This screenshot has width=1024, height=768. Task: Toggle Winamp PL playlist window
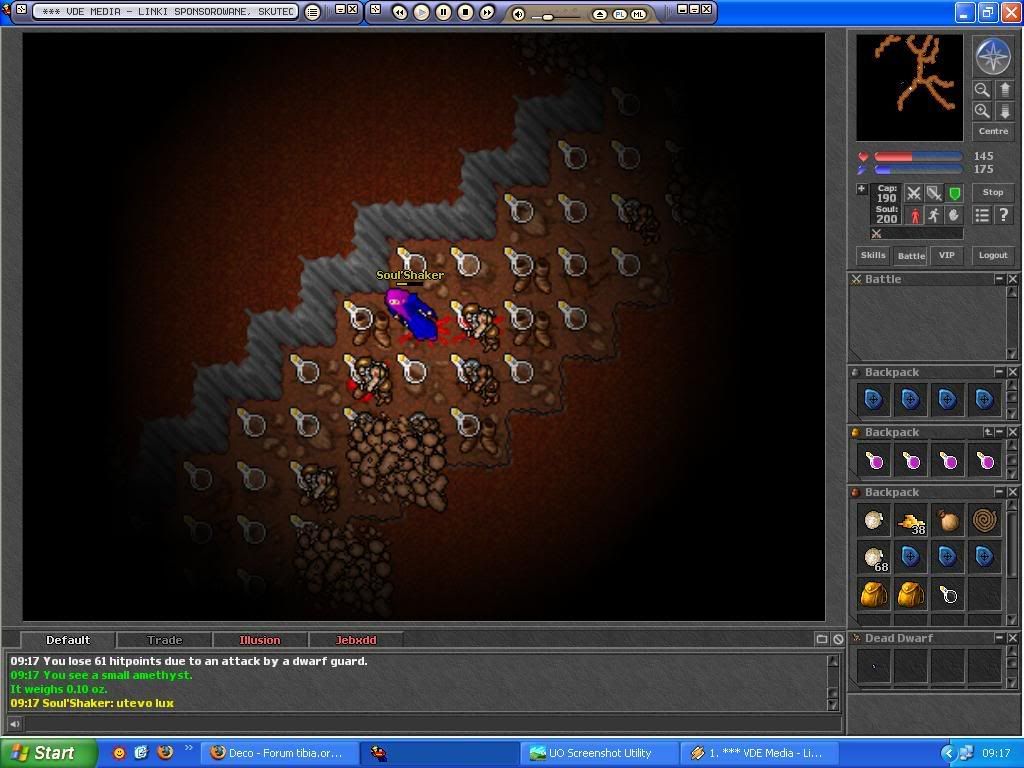click(x=619, y=14)
